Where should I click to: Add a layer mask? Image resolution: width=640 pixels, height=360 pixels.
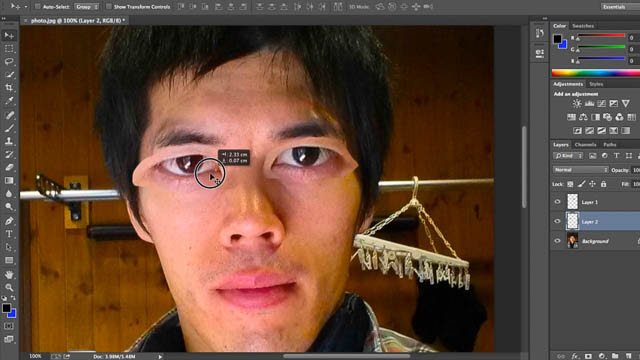(588, 356)
